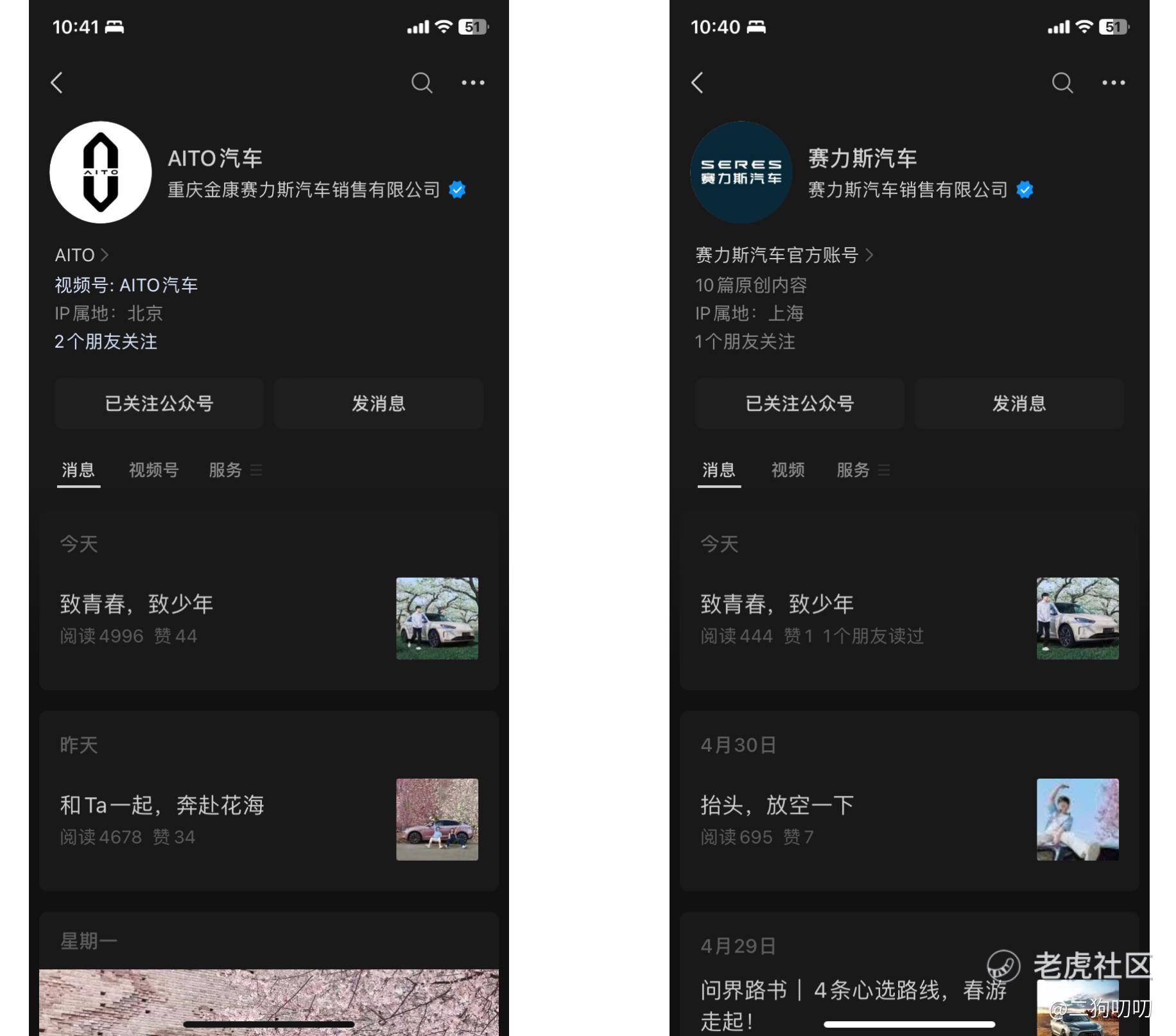The image size is (1176, 1036).
Task: Open more options on 赛力斯汽车 profile
Action: 1114,83
